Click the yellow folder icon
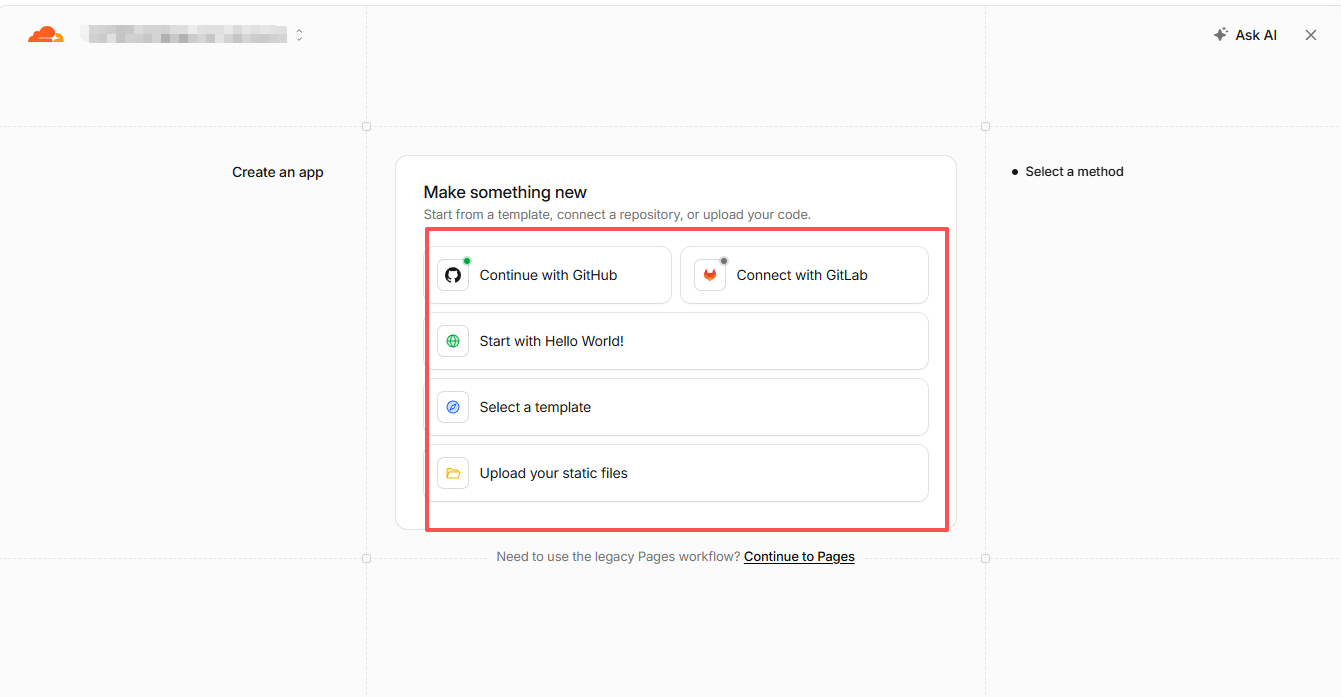This screenshot has height=697, width=1341. 453,473
